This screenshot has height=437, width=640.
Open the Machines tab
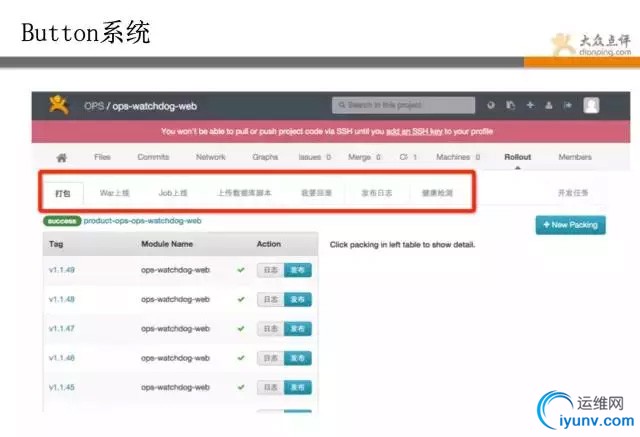(458, 157)
